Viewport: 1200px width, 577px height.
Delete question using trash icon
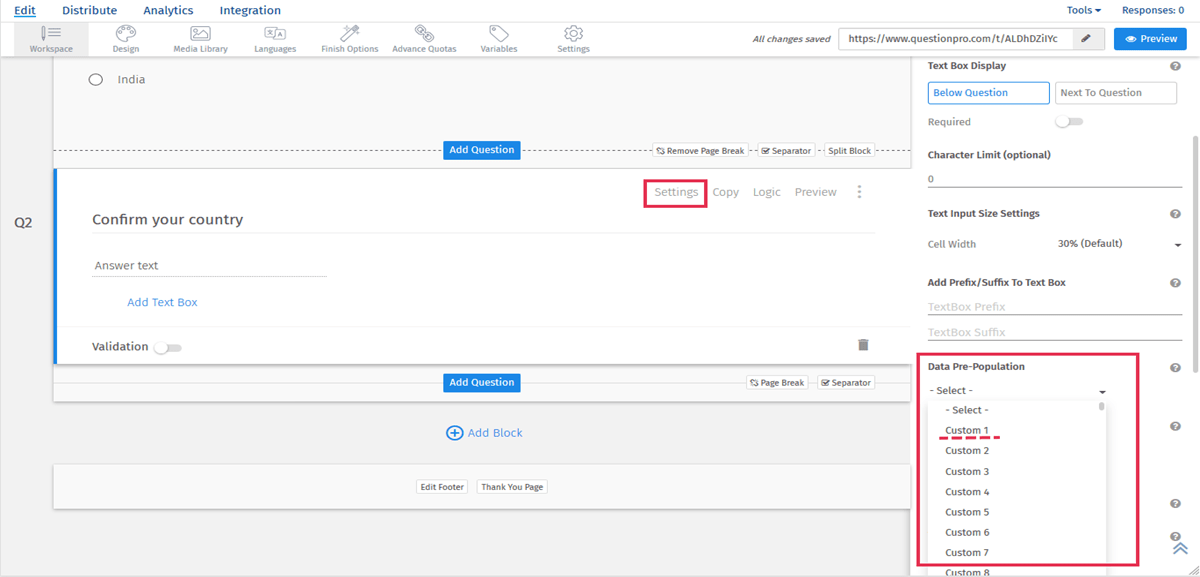click(863, 345)
